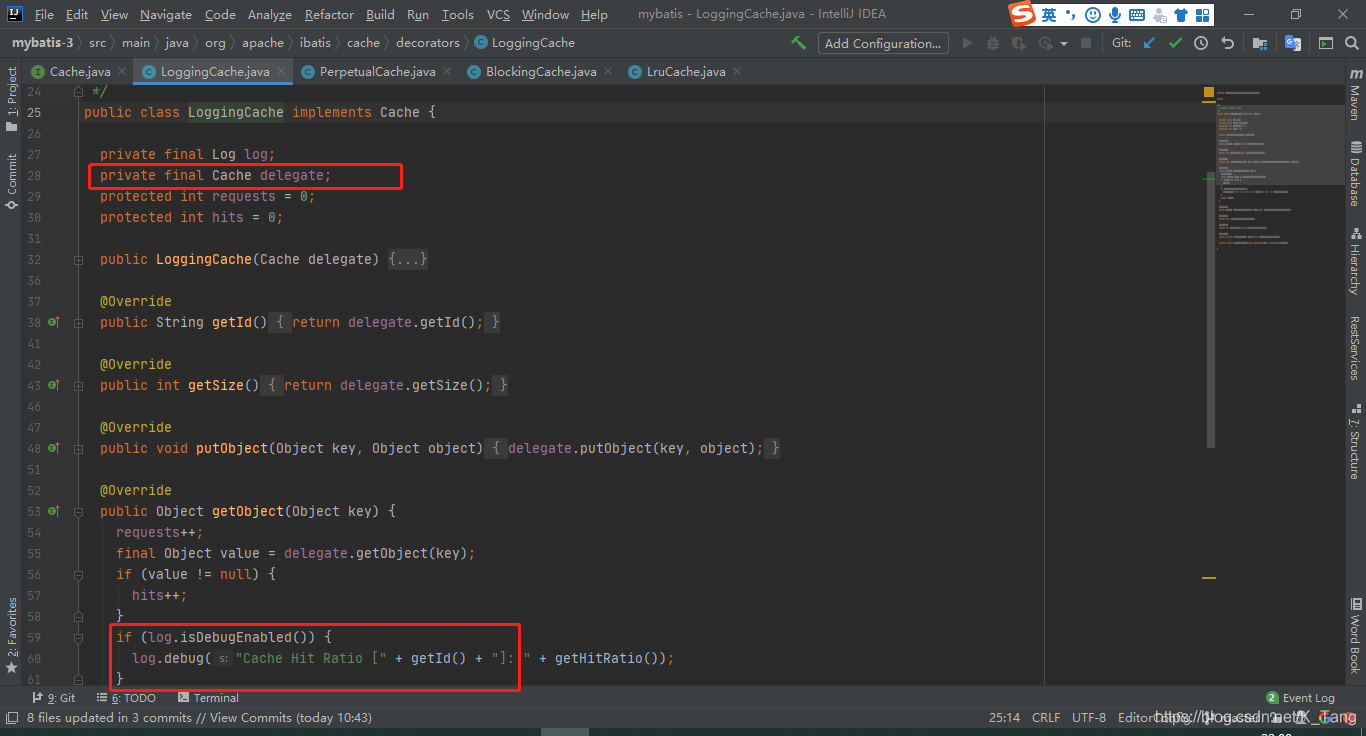Switch to the LruCache.java tab

[686, 71]
